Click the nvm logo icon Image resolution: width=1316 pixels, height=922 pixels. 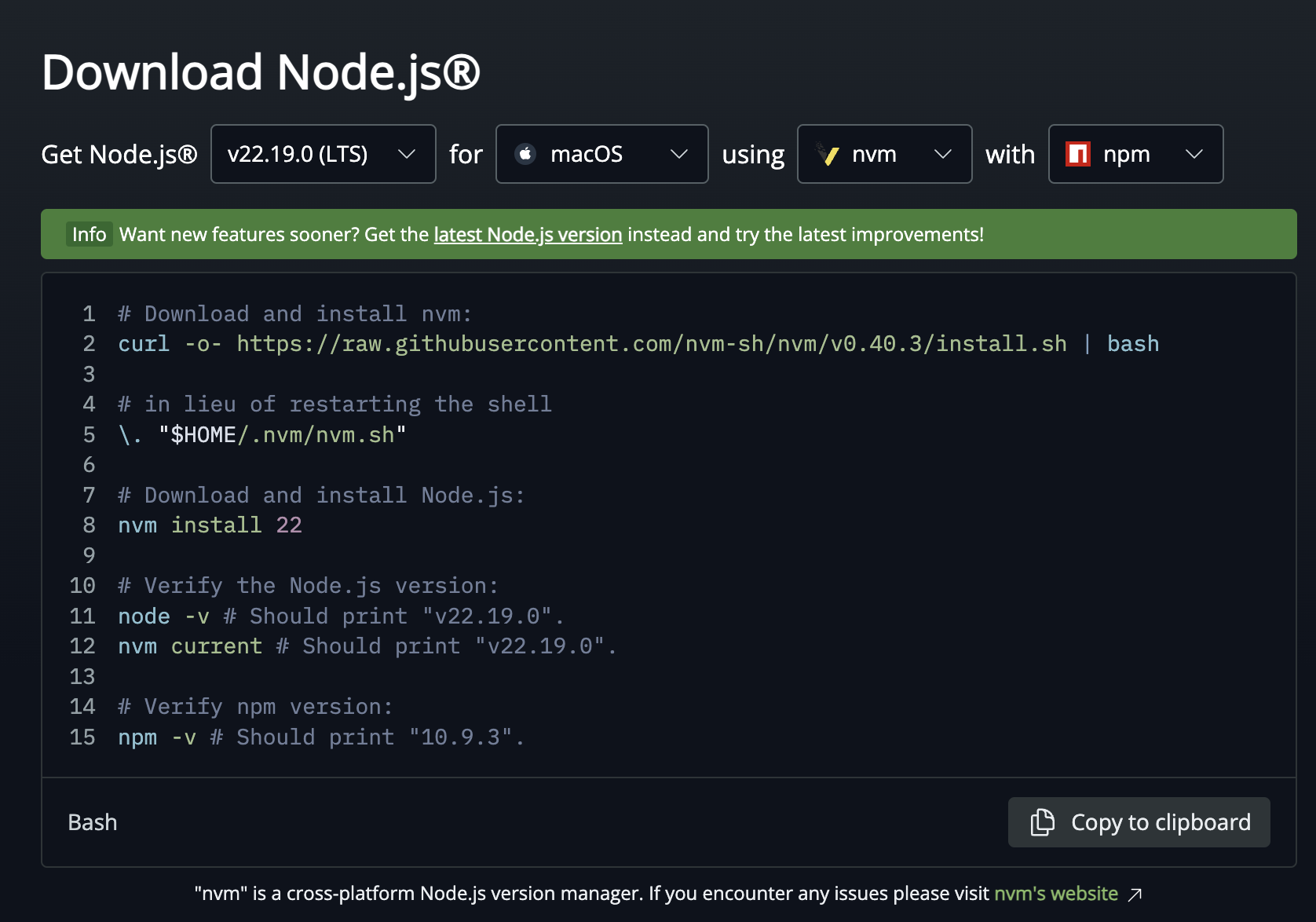tap(828, 154)
